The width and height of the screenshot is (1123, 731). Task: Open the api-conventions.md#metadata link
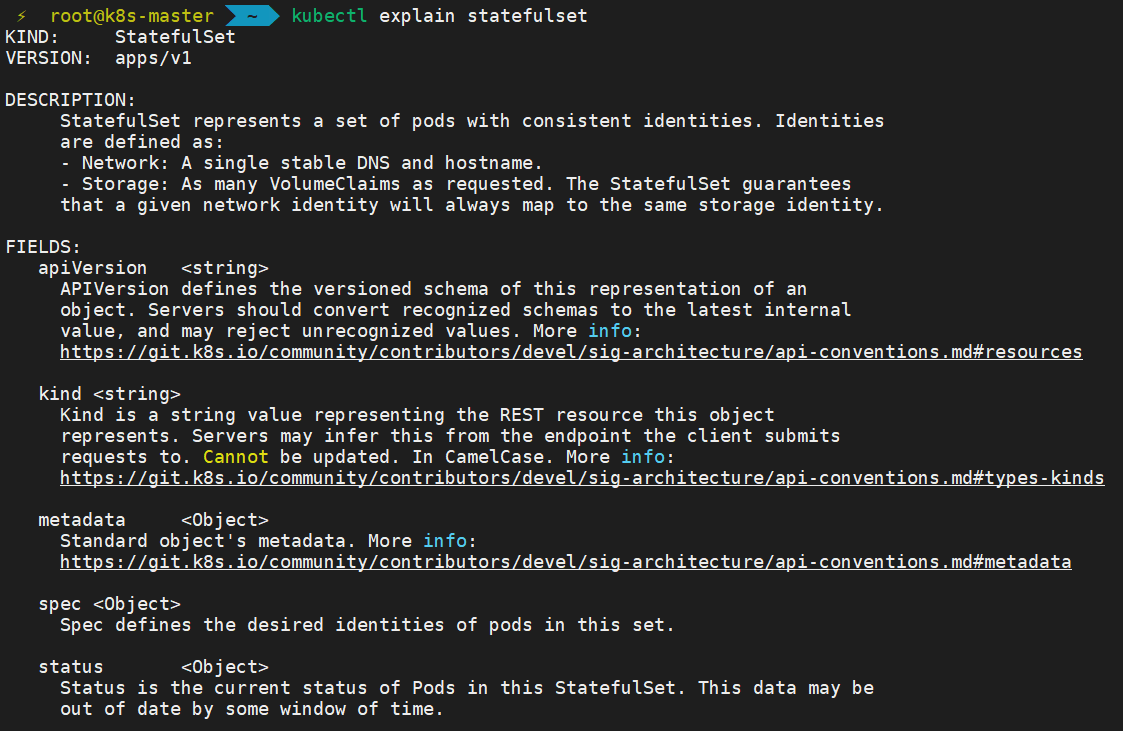565,562
